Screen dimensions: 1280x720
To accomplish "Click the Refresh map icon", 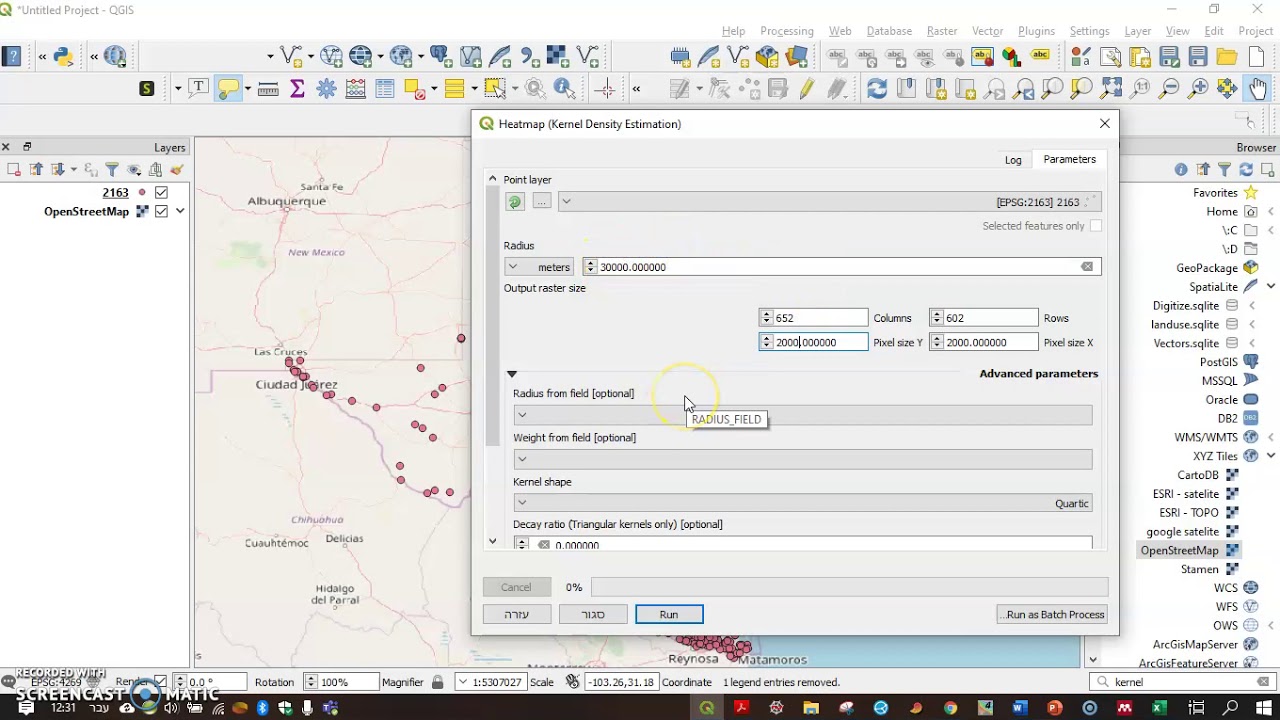I will [x=877, y=89].
